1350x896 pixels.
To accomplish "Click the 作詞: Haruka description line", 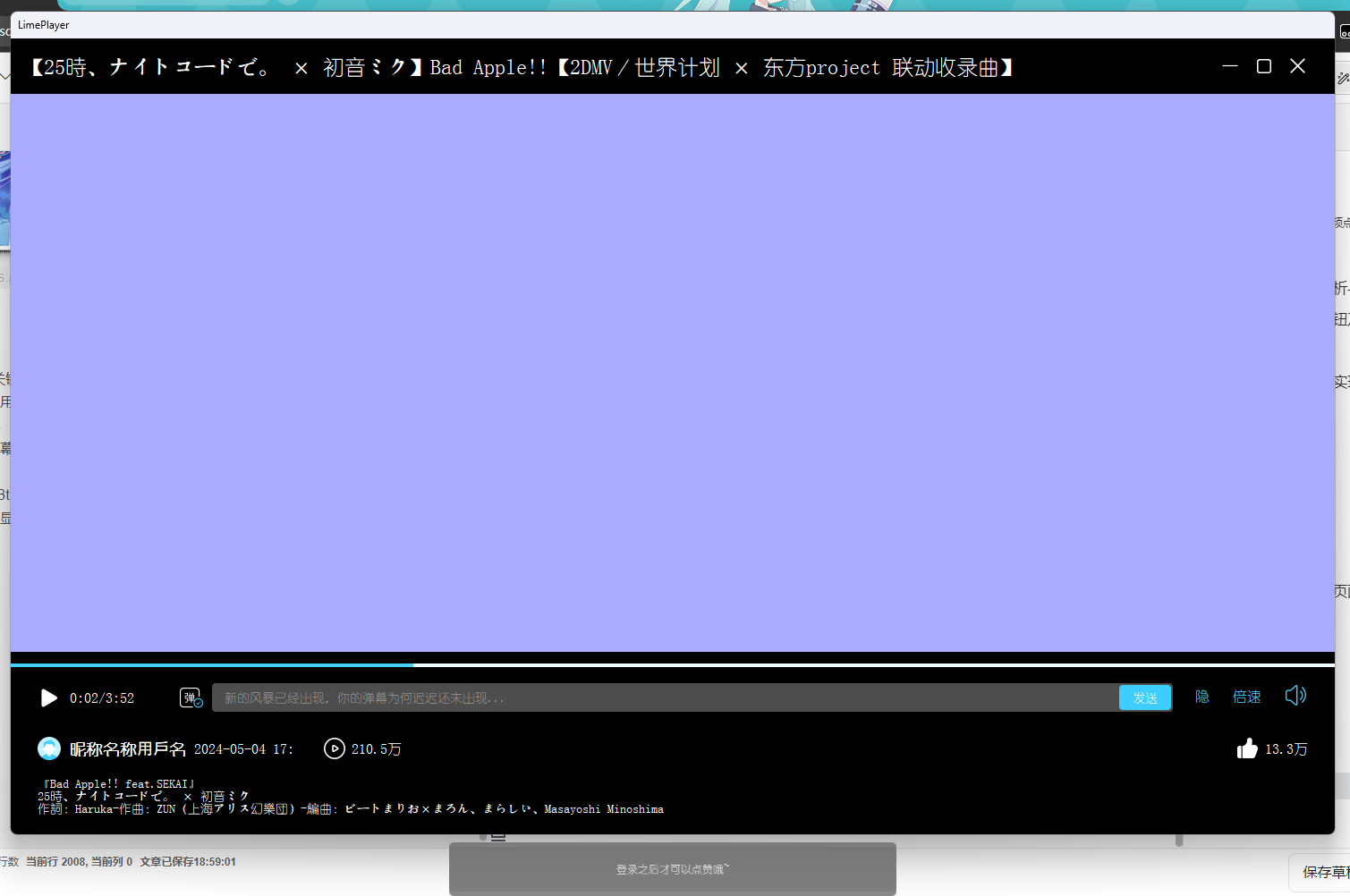I will (351, 809).
